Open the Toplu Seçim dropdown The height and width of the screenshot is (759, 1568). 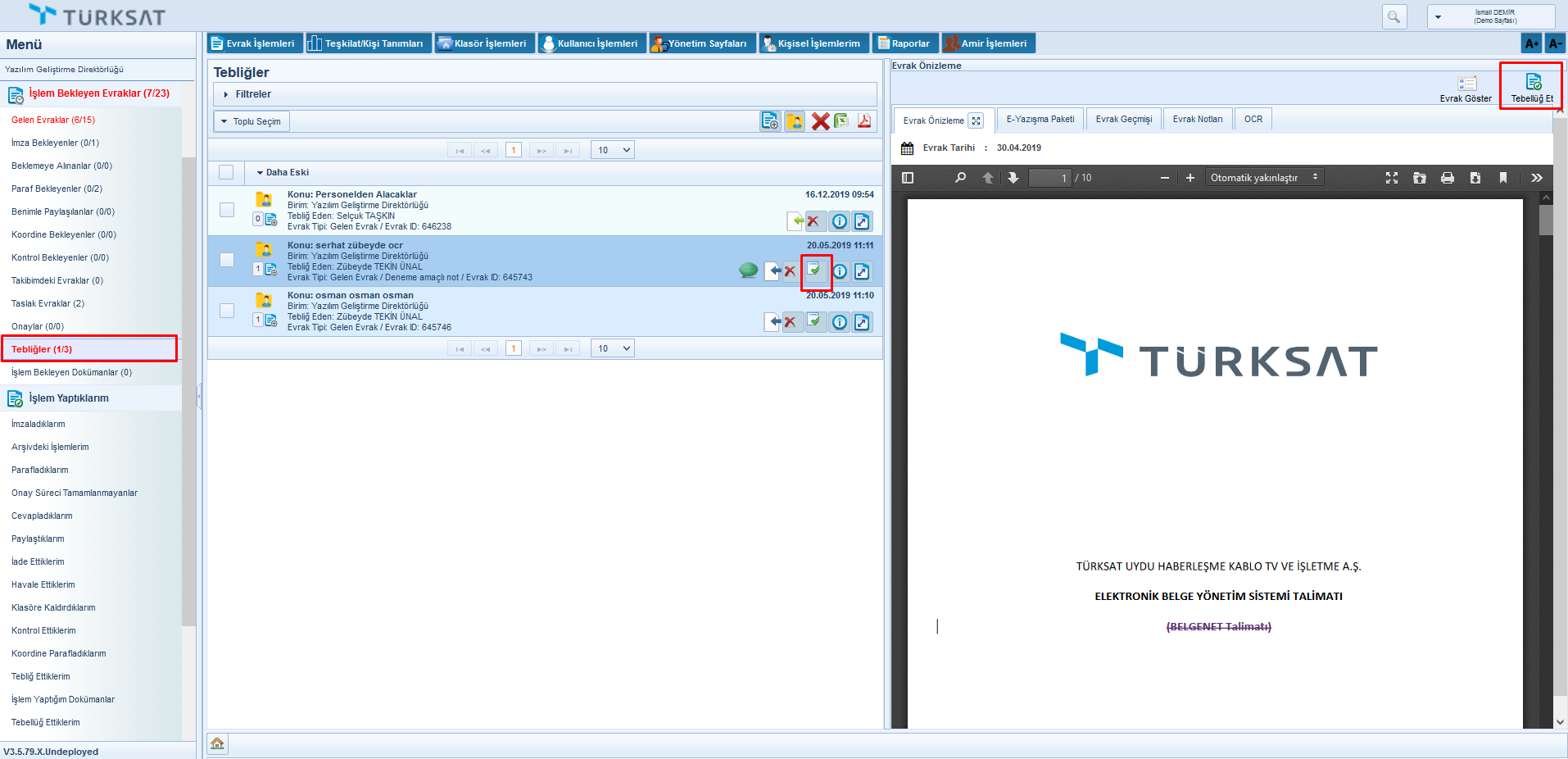[252, 121]
